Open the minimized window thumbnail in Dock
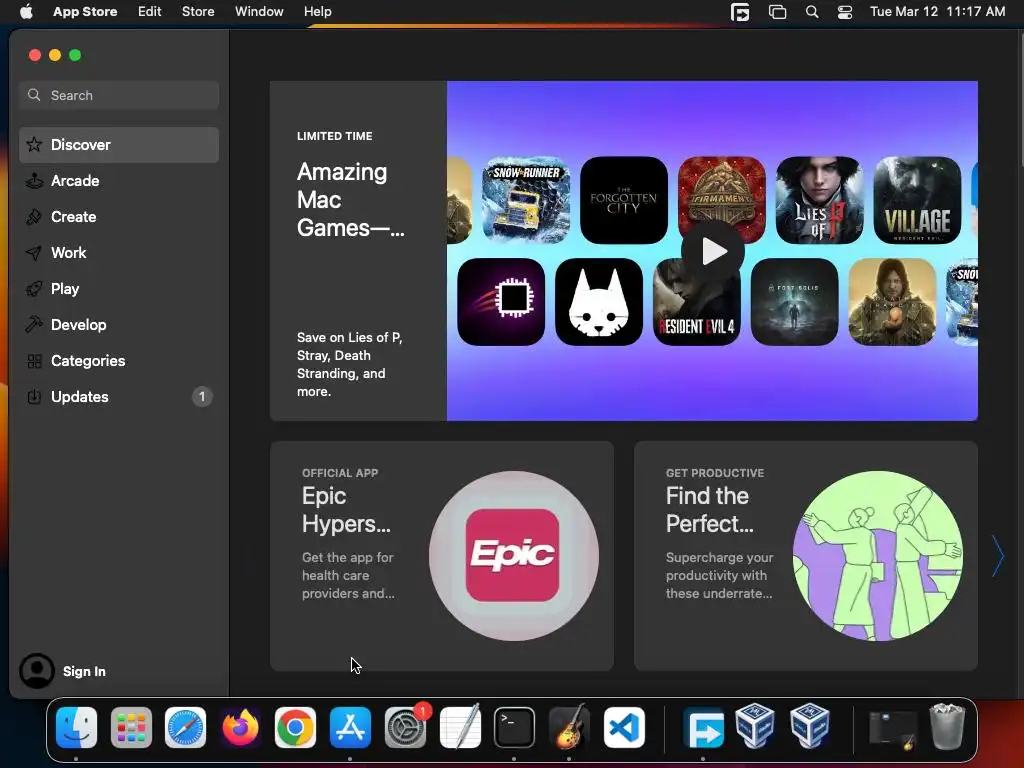 [893, 729]
